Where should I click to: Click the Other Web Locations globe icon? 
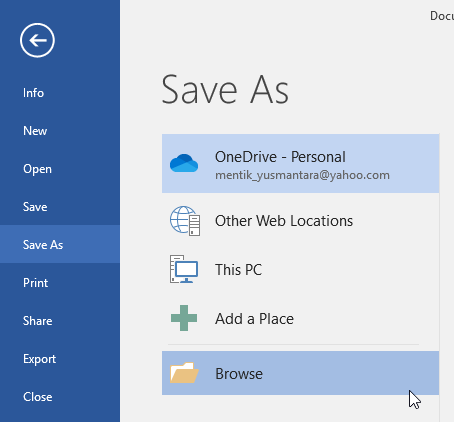185,221
